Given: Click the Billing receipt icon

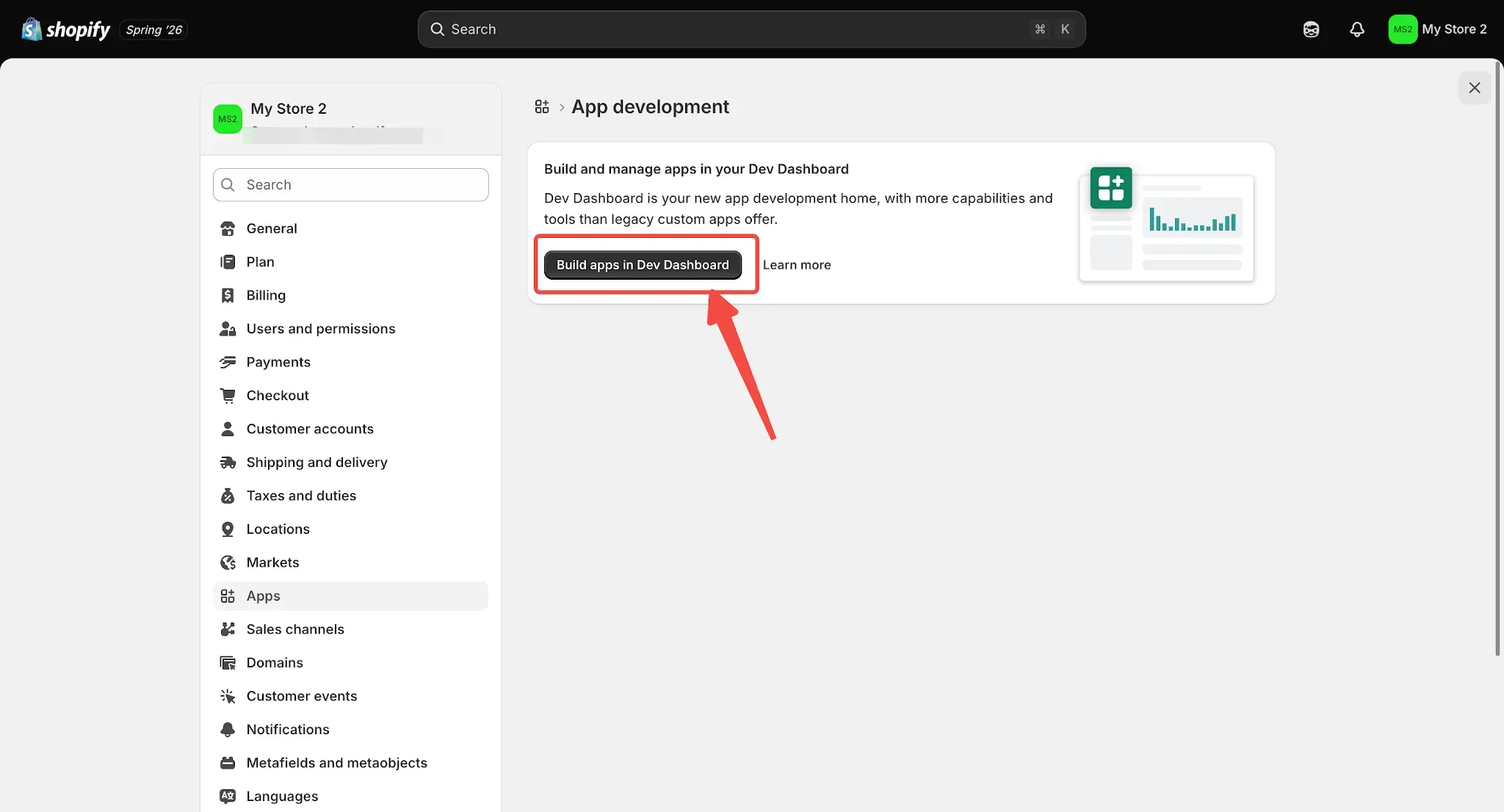Looking at the screenshot, I should click(228, 295).
